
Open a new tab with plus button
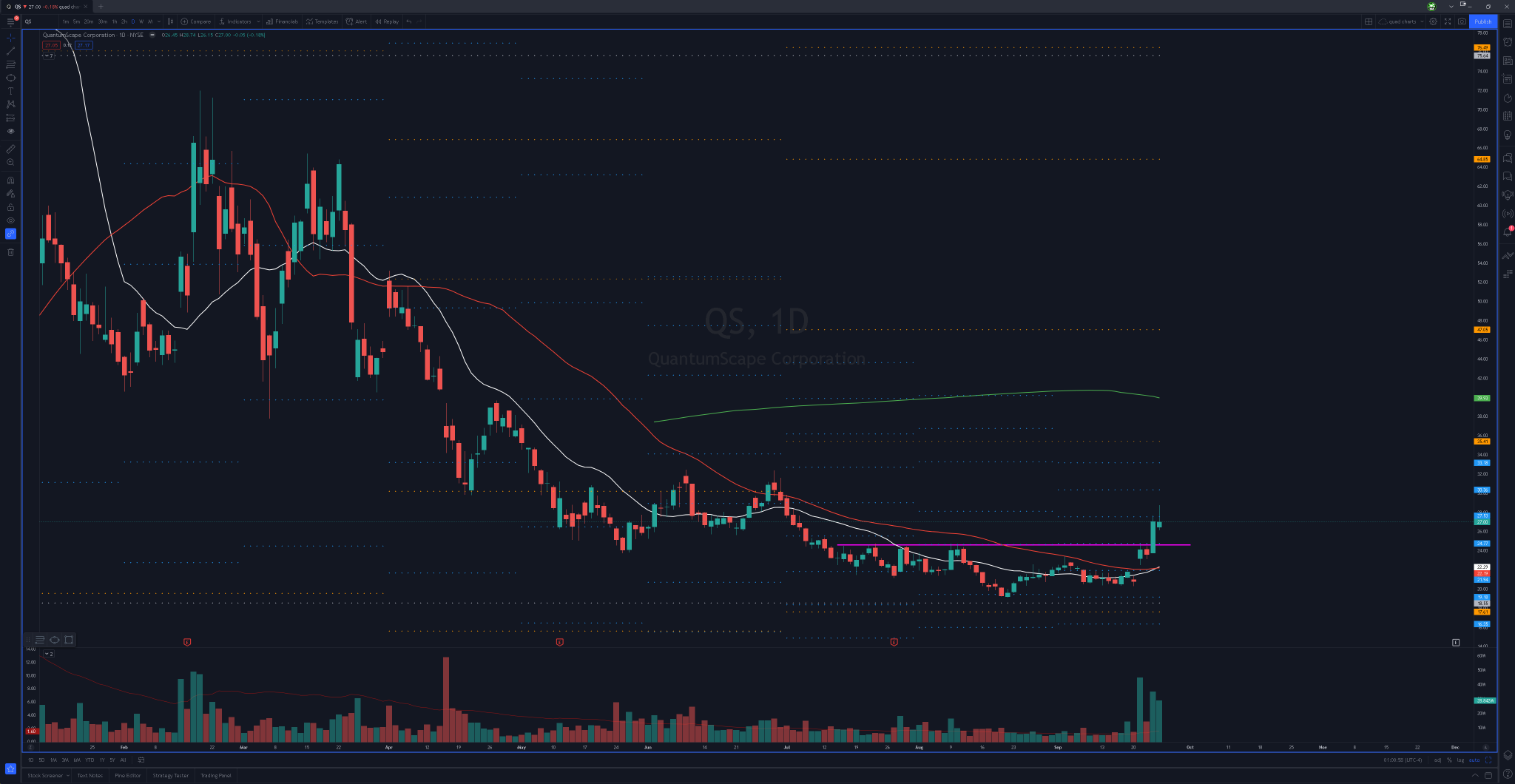101,7
